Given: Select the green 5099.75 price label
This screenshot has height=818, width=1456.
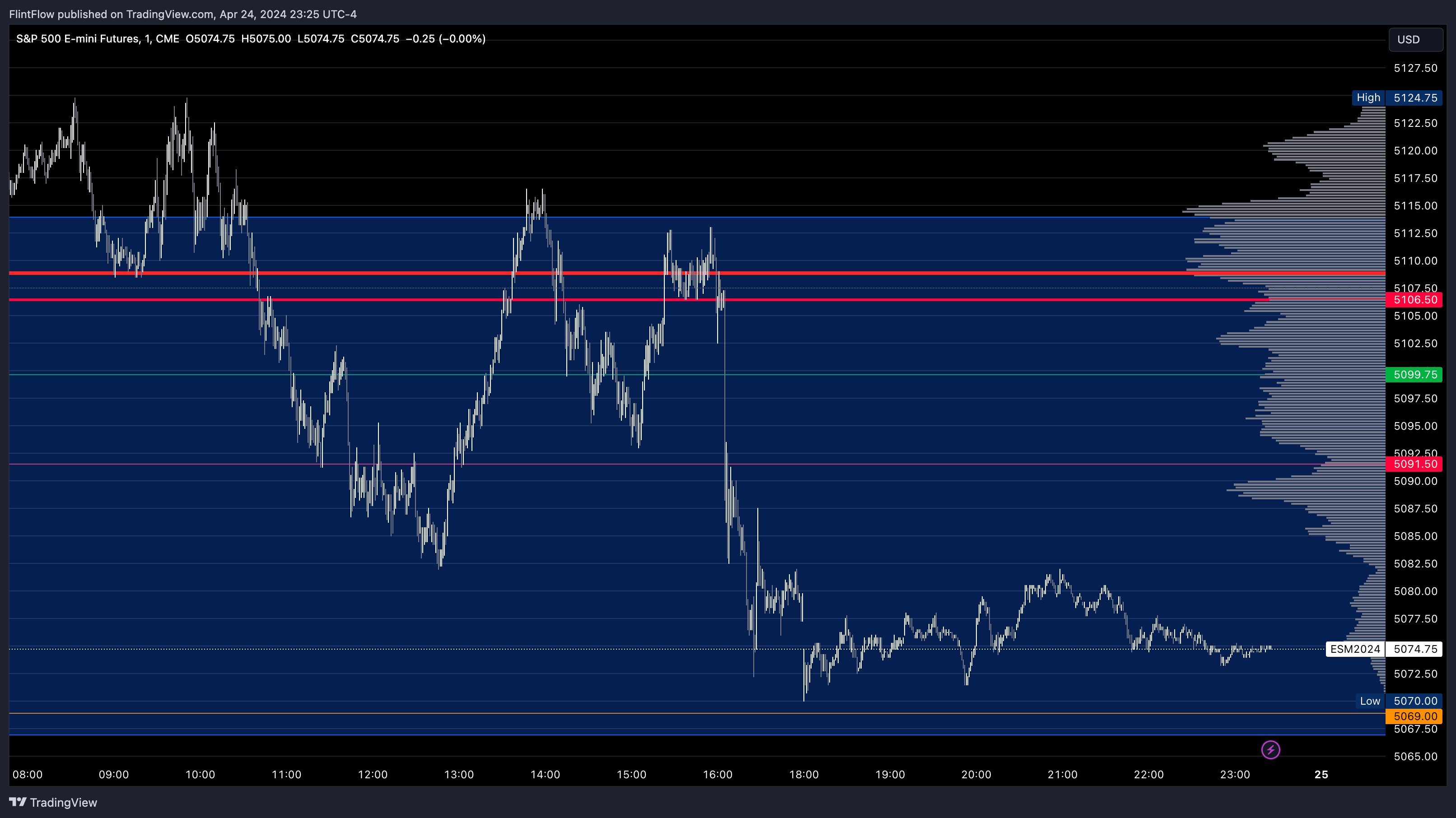Looking at the screenshot, I should [1415, 375].
